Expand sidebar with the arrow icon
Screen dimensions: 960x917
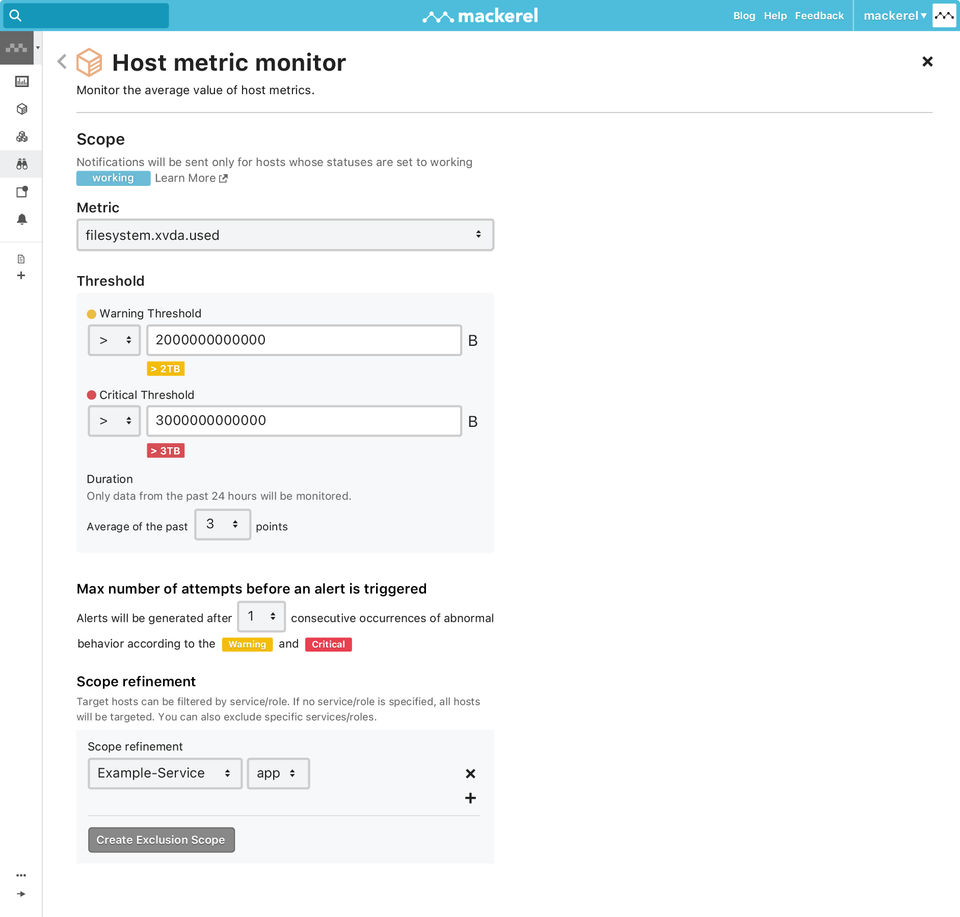(x=21, y=894)
